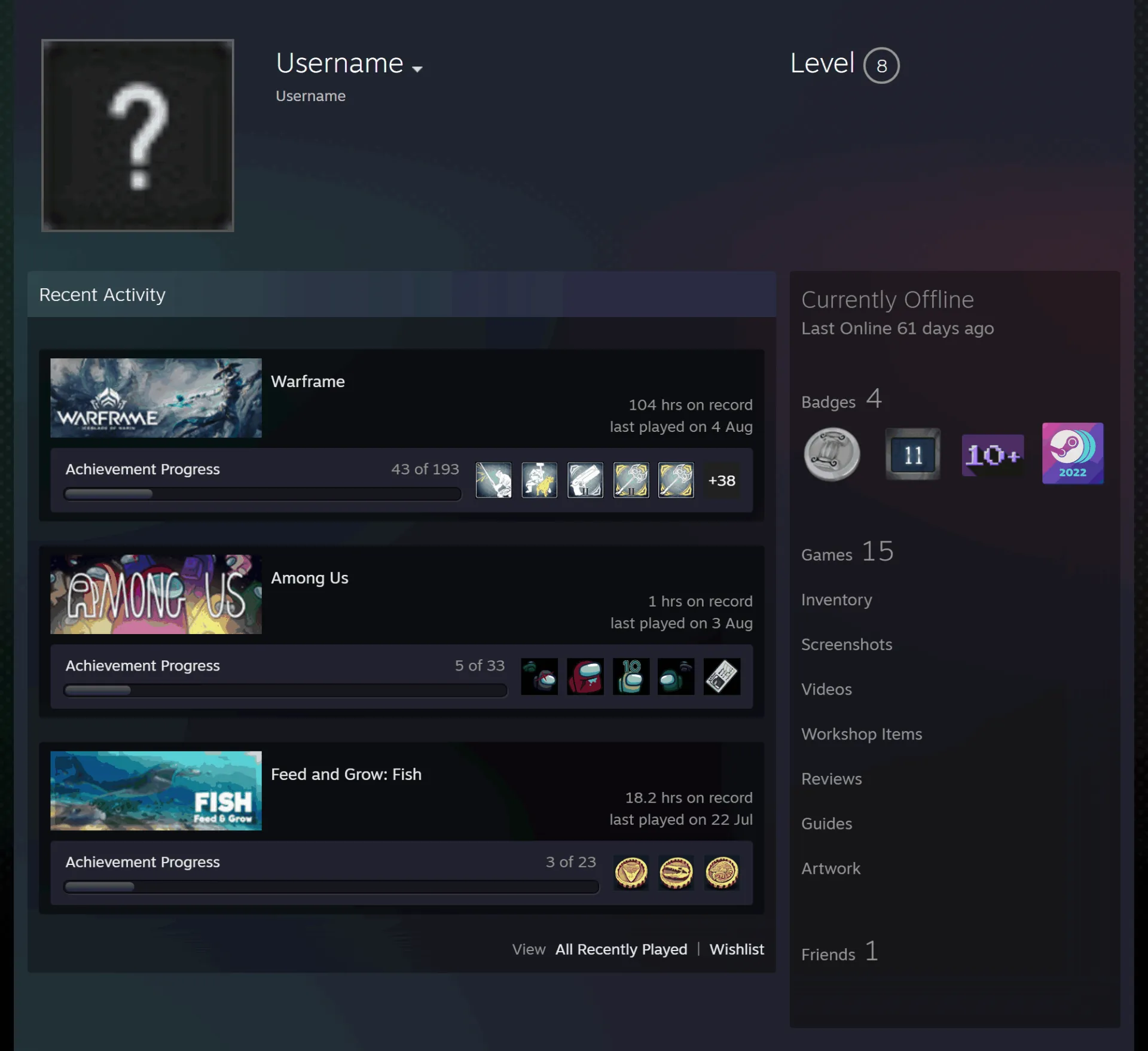This screenshot has width=1148, height=1051.
Task: Open the Screenshots link
Action: point(847,644)
